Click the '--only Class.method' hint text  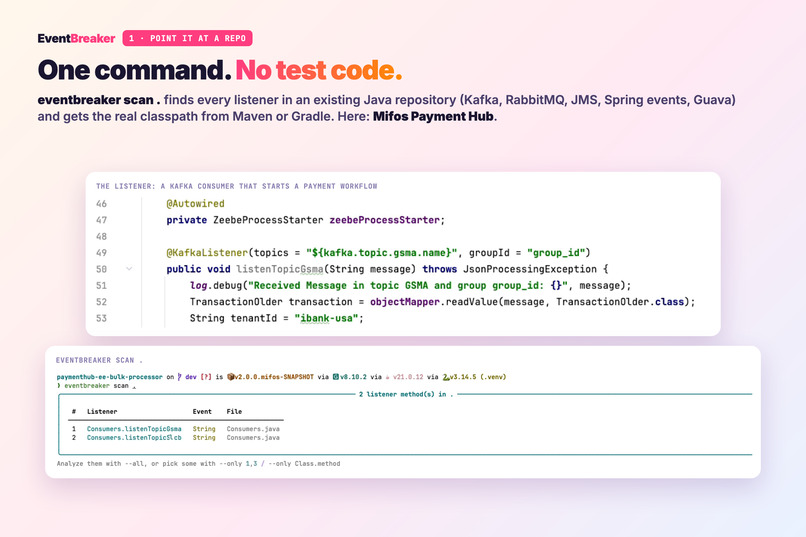[303, 464]
